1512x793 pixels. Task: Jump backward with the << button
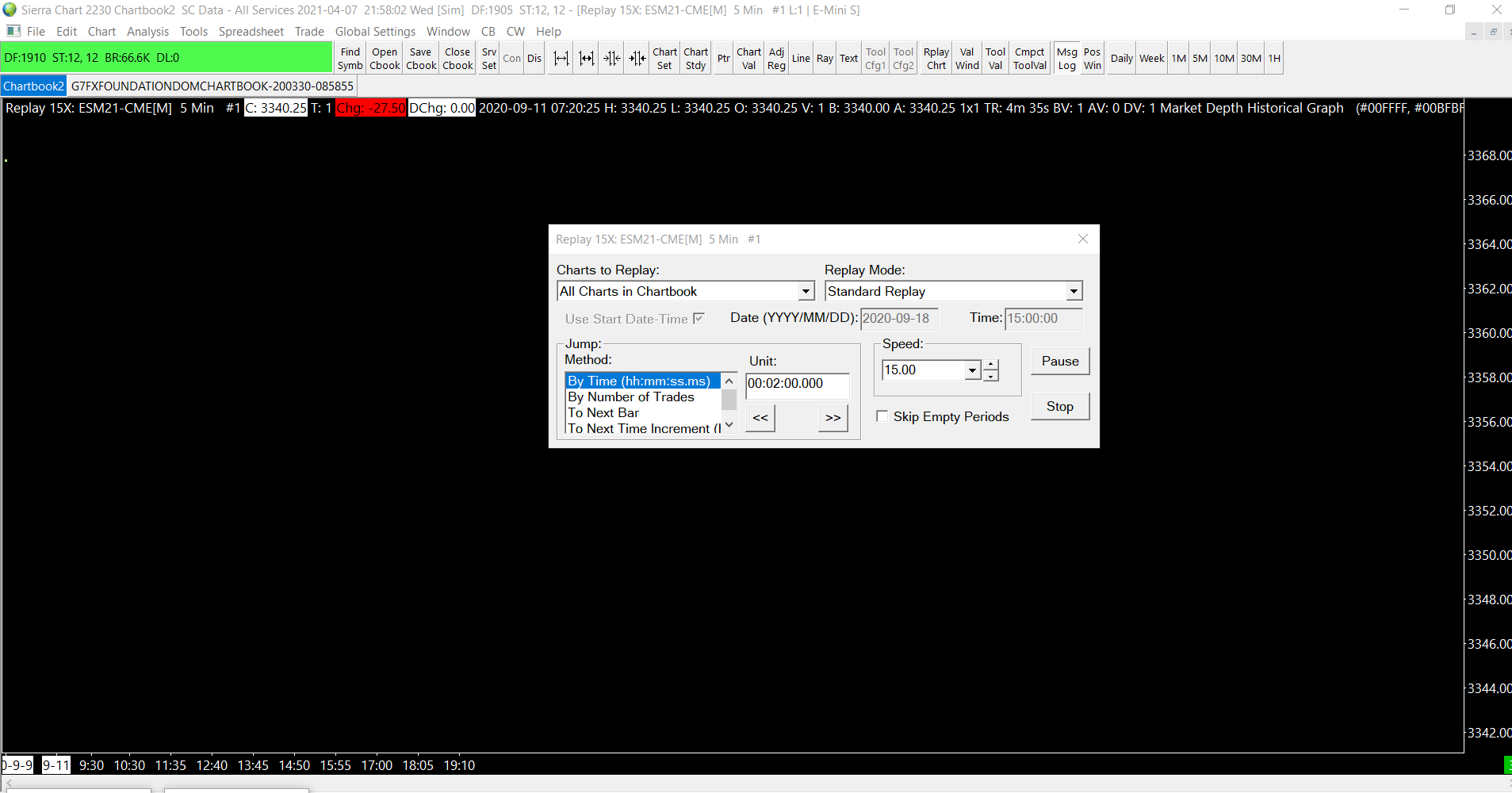pos(760,418)
